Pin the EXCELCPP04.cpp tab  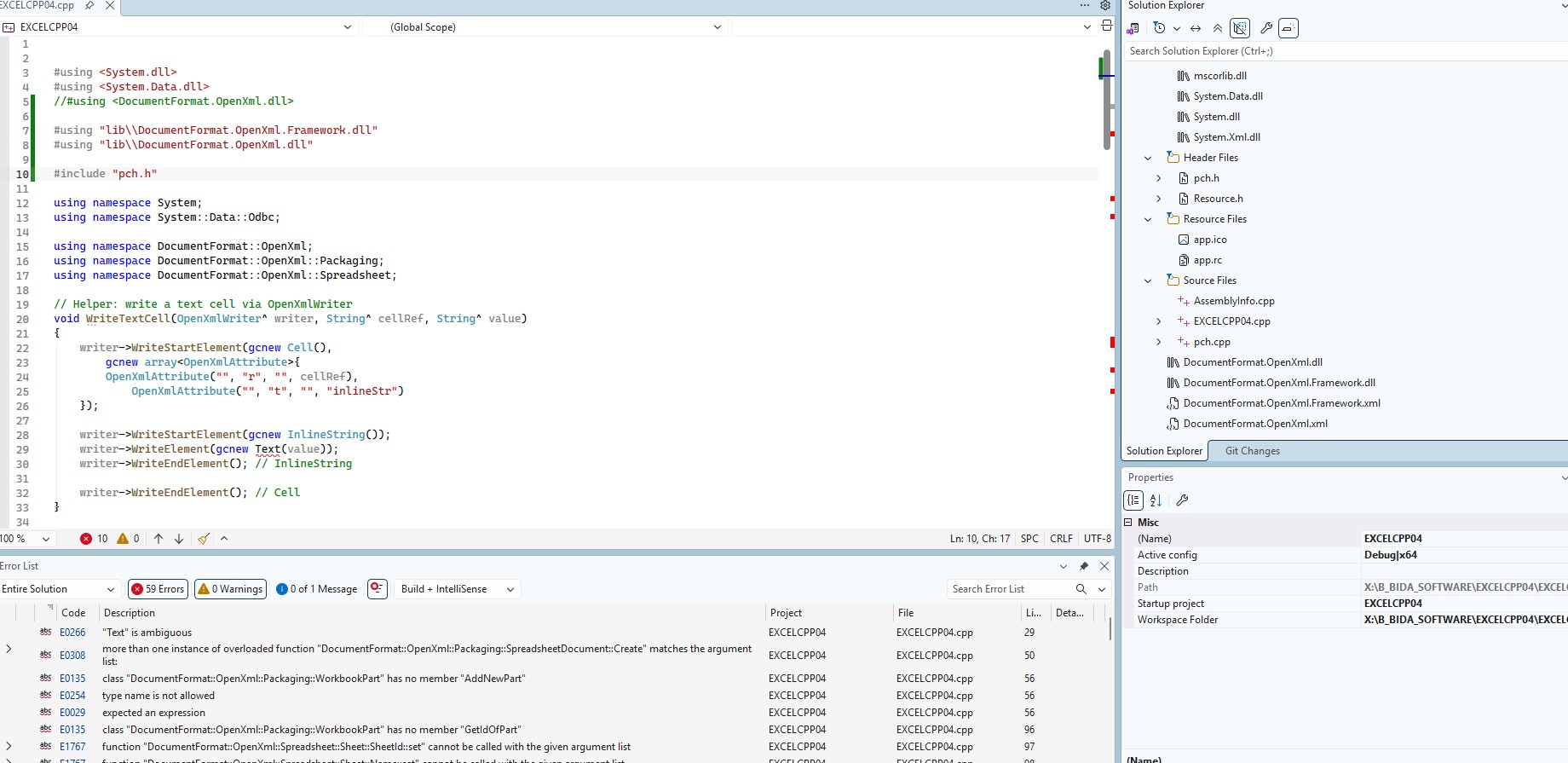[x=89, y=5]
